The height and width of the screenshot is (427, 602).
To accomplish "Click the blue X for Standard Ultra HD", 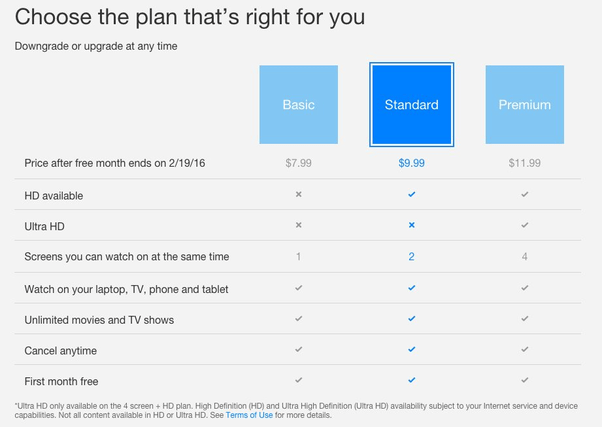I will click(411, 226).
